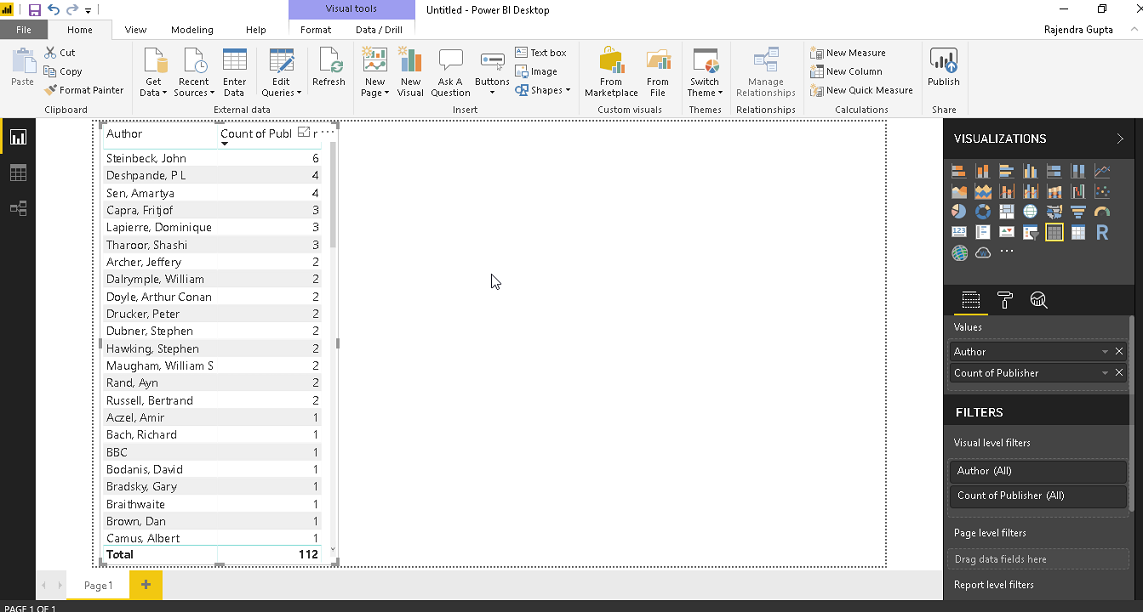Image resolution: width=1143 pixels, height=612 pixels.
Task: Switch to Data view in left sidebar
Action: pyautogui.click(x=18, y=173)
